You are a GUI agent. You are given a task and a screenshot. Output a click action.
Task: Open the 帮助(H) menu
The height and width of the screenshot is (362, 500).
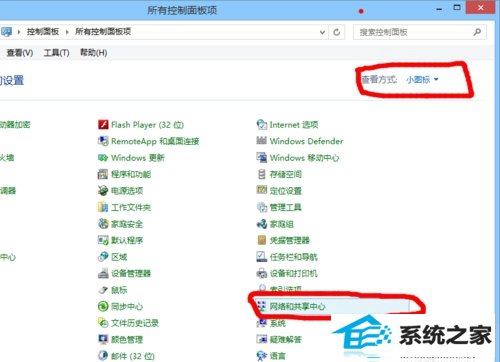[x=93, y=53]
